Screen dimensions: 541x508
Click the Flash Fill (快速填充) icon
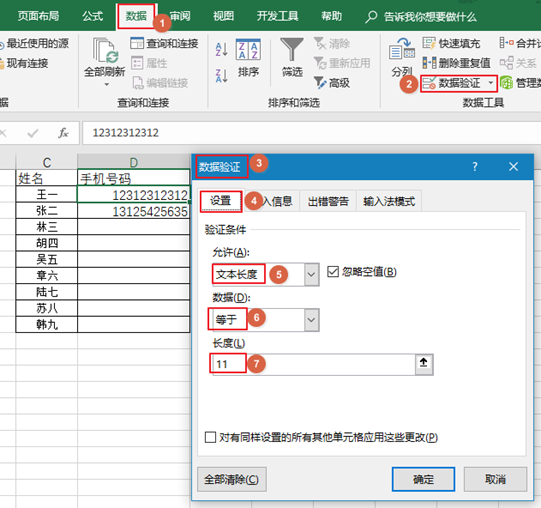[429, 43]
